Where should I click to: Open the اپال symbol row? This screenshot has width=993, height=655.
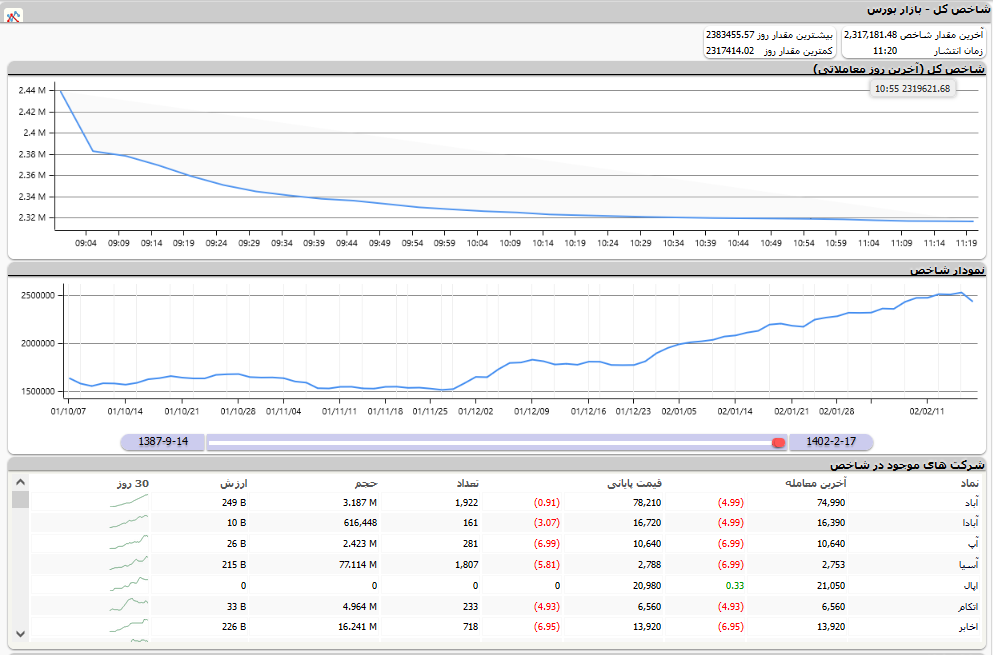click(970, 585)
